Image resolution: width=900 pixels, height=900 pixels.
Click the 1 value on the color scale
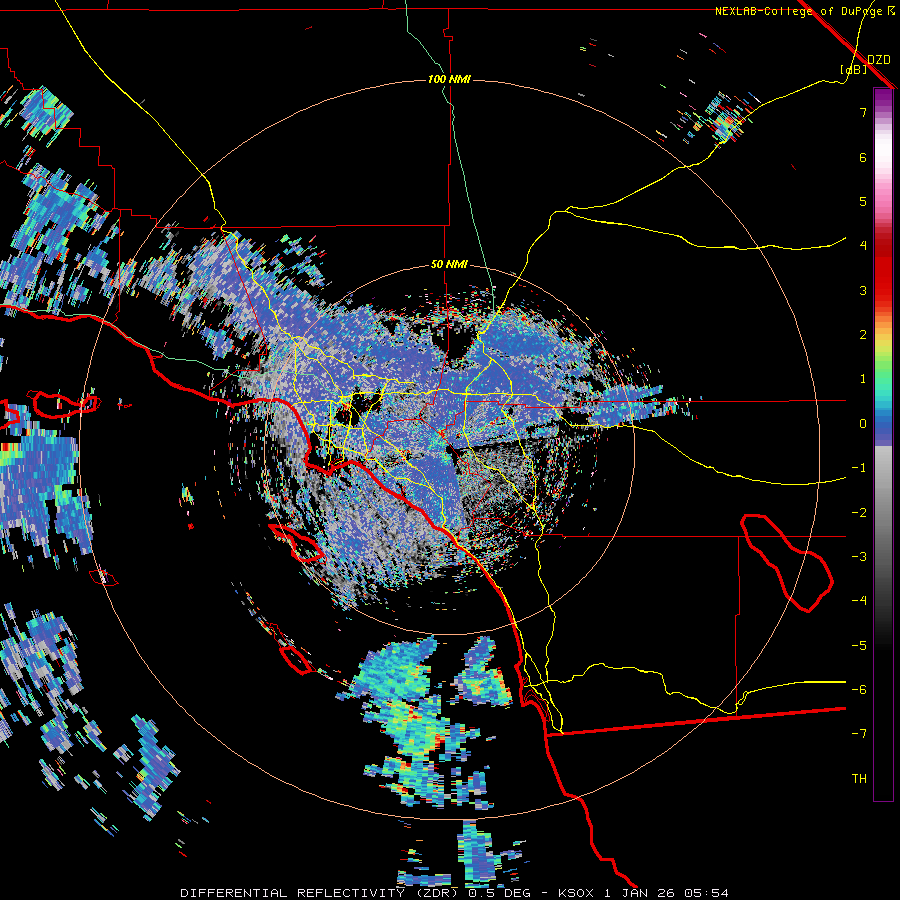pyautogui.click(x=863, y=379)
